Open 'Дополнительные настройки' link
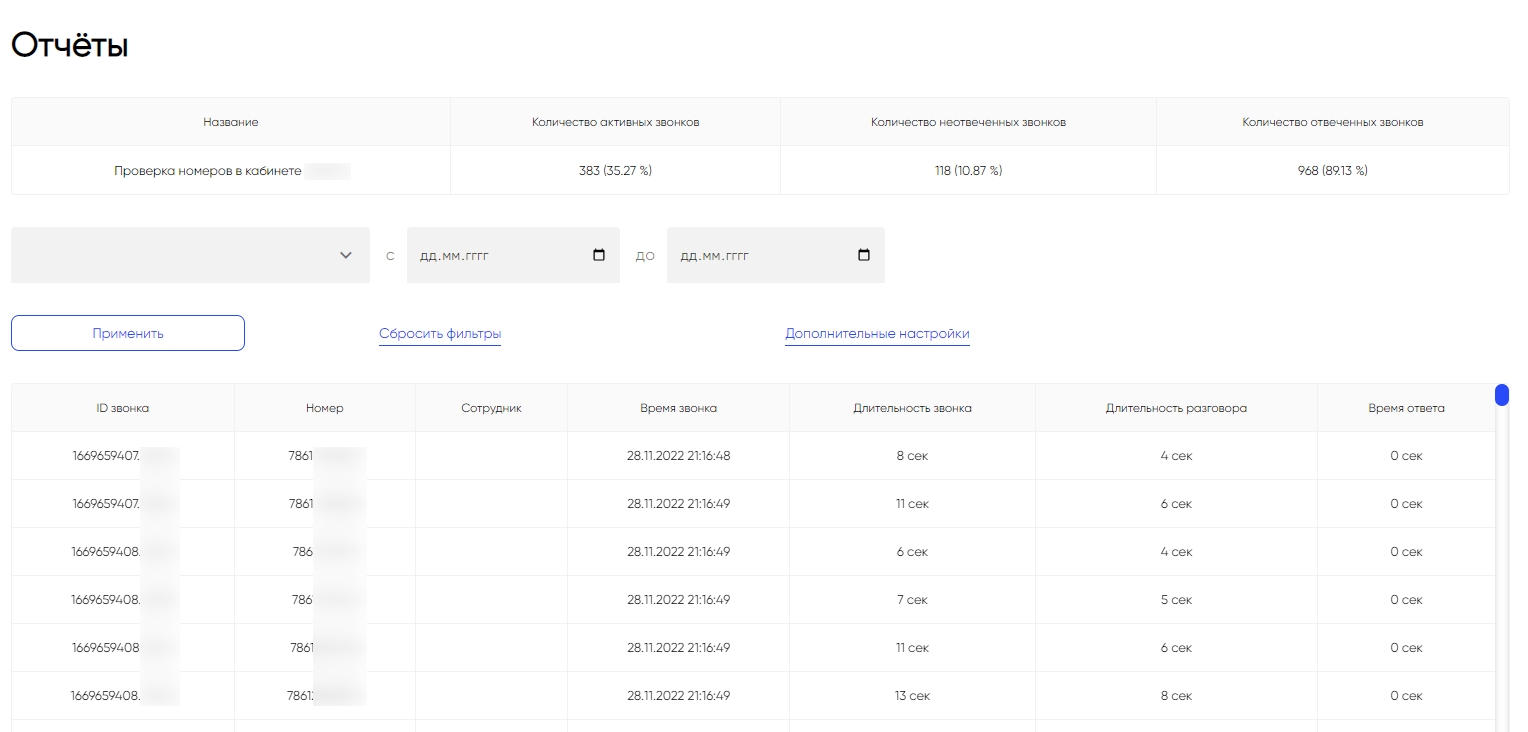The width and height of the screenshot is (1528, 732). (x=877, y=334)
